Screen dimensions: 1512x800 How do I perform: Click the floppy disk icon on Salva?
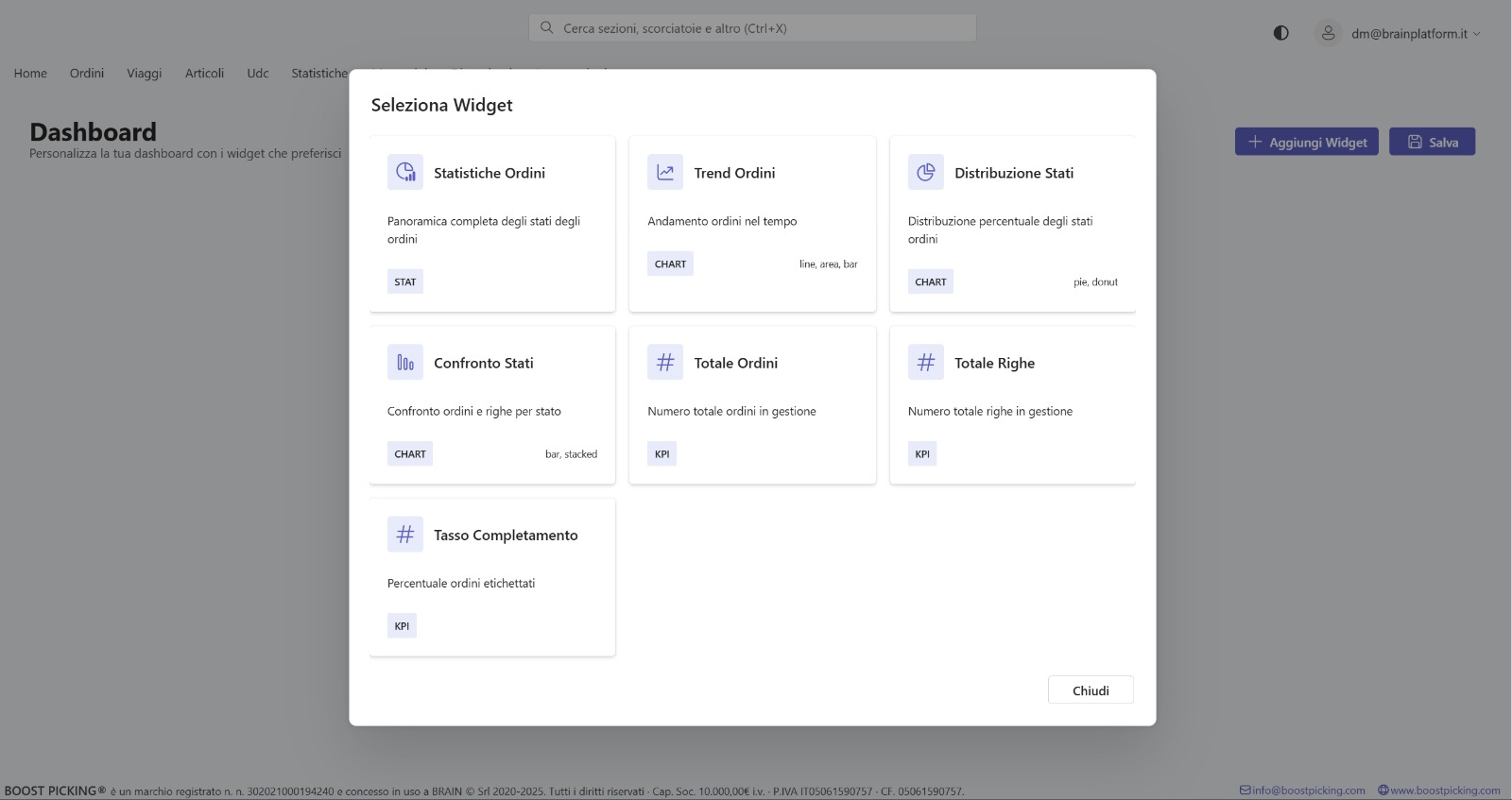coord(1415,142)
